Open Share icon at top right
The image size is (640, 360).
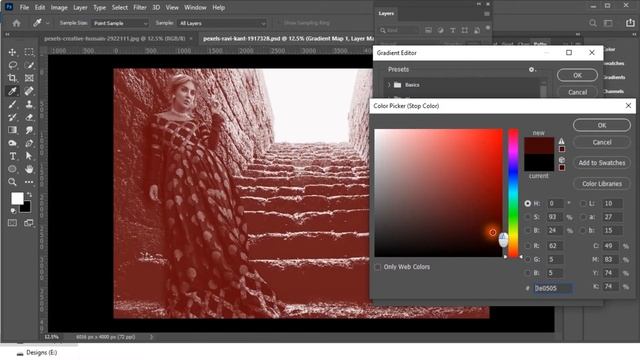(630, 23)
